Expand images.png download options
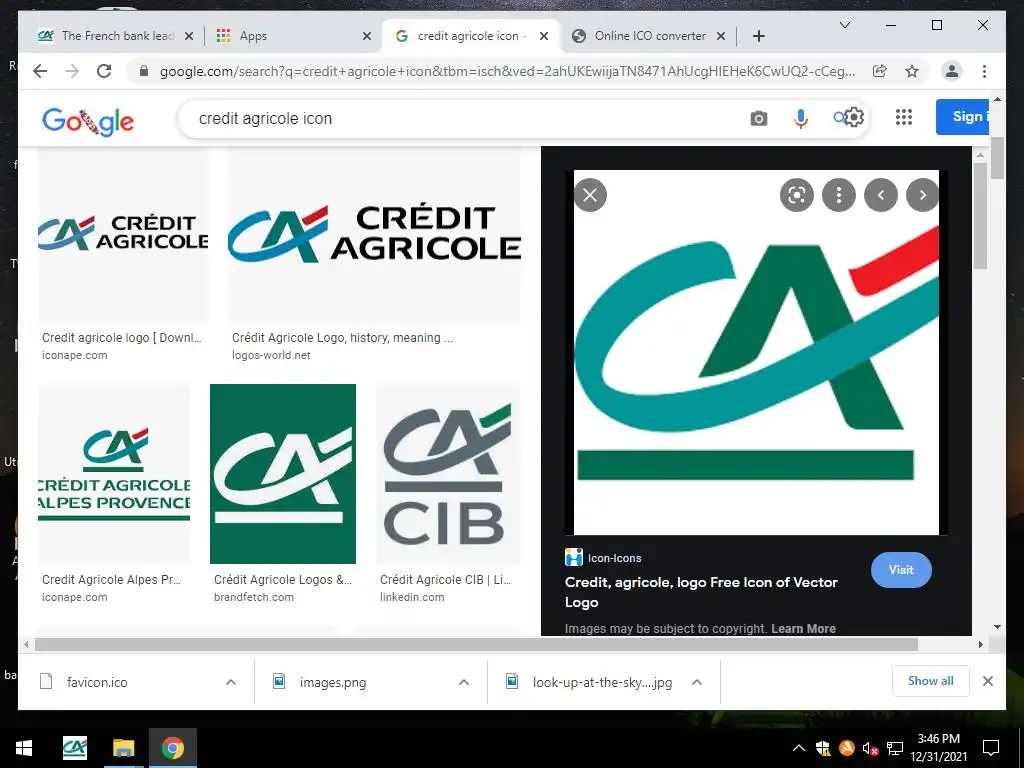 464,682
